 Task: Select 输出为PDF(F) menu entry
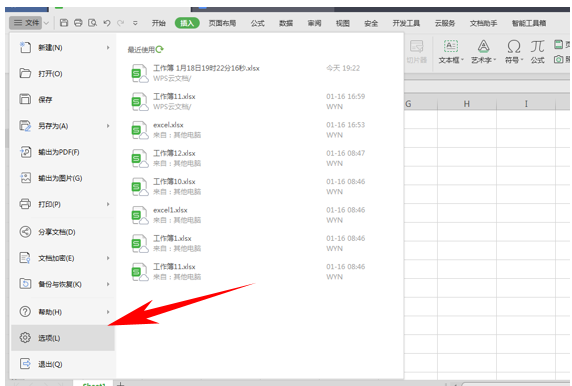click(x=63, y=152)
